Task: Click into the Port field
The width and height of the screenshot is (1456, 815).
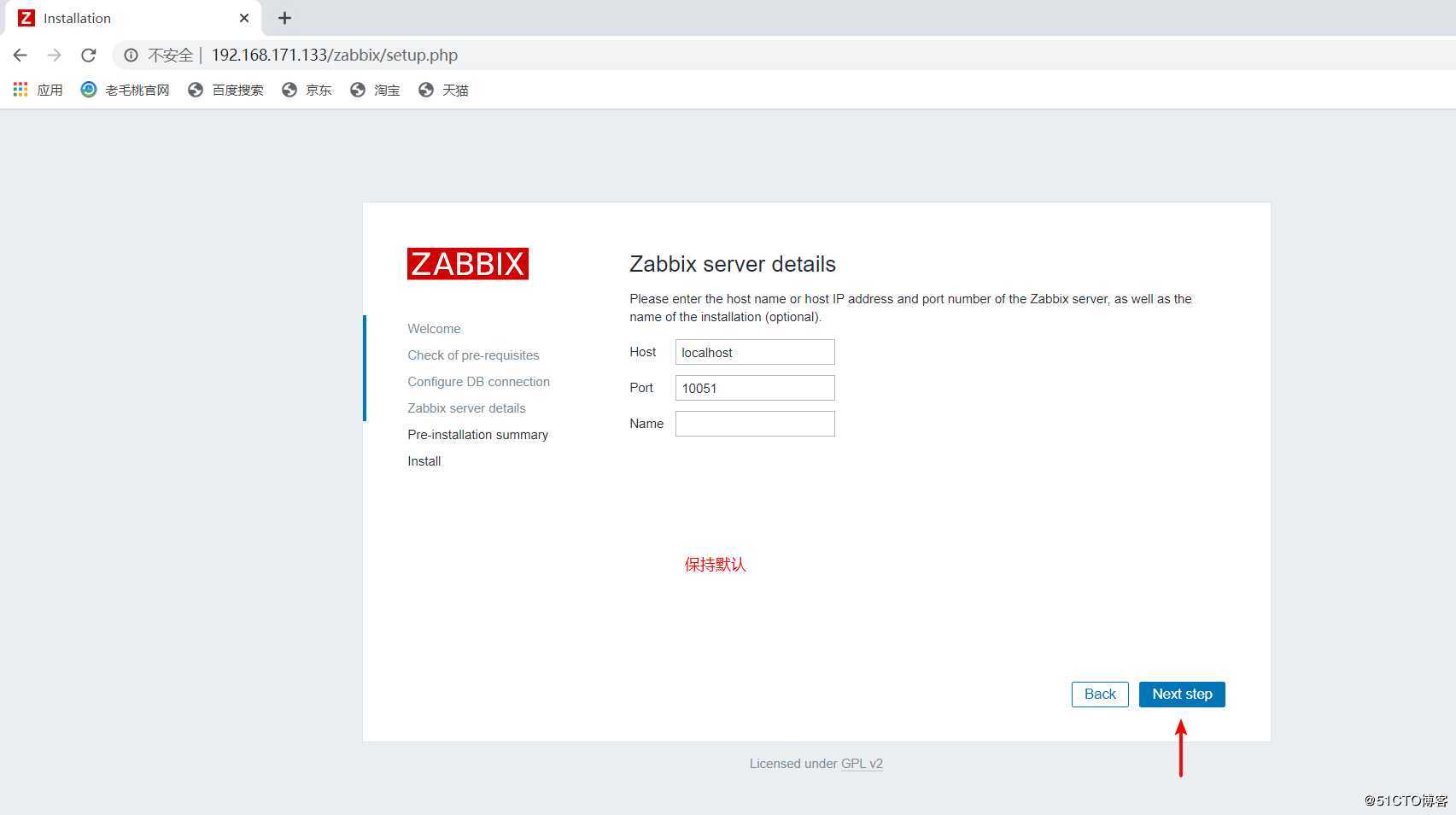Action: pyautogui.click(x=755, y=388)
